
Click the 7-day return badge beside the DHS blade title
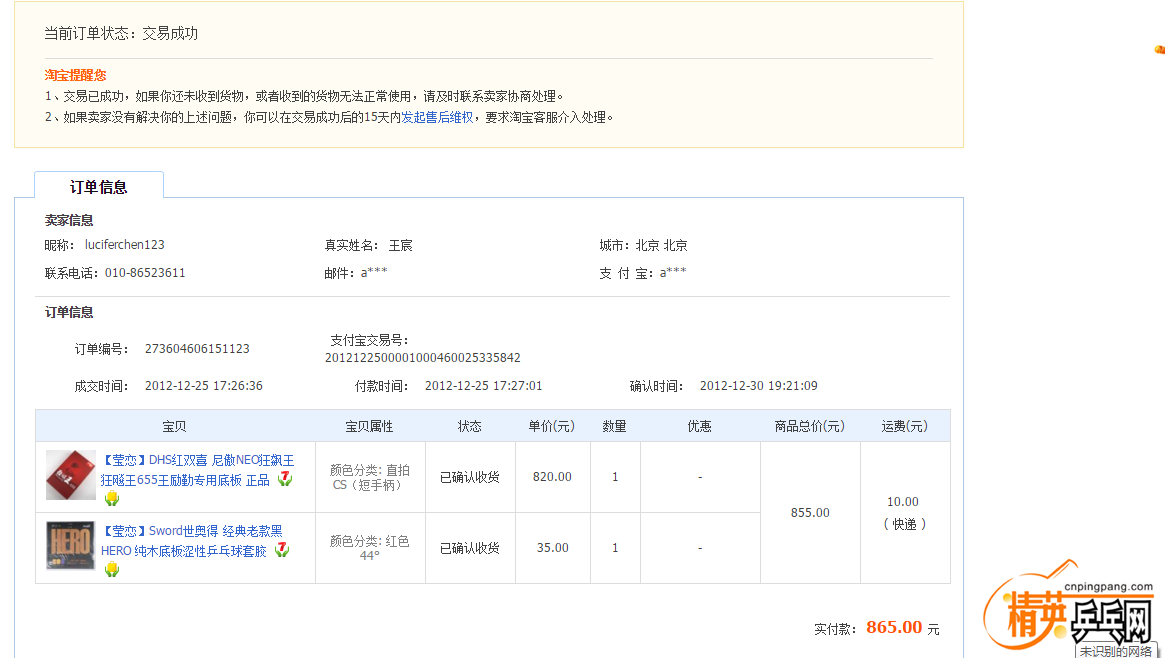[x=285, y=479]
